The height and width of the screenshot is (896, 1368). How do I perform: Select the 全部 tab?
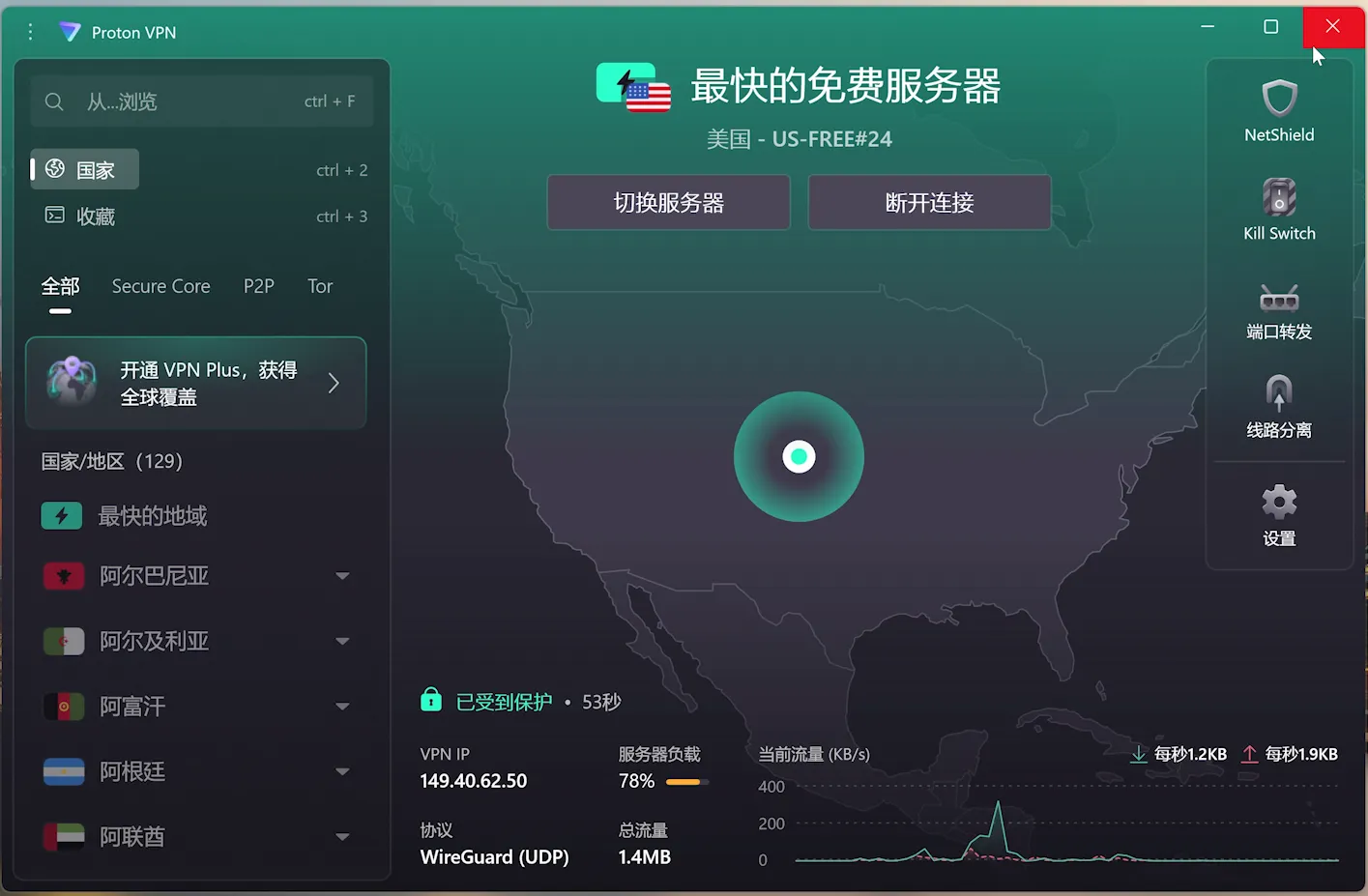[x=60, y=287]
